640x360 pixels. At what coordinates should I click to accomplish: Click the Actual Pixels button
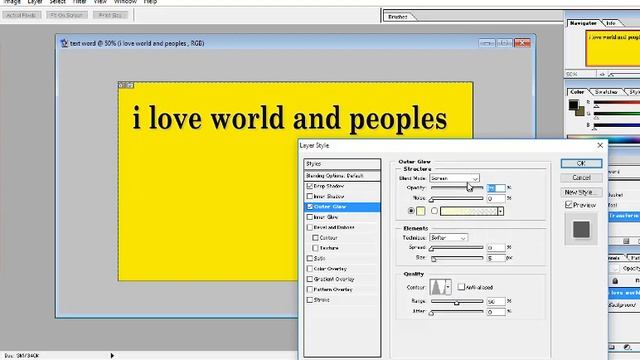click(x=21, y=15)
